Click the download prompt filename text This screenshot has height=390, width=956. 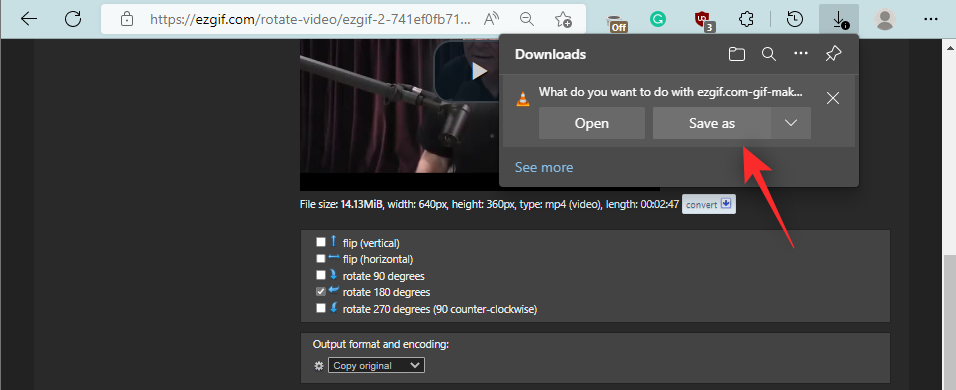pyautogui.click(x=671, y=92)
